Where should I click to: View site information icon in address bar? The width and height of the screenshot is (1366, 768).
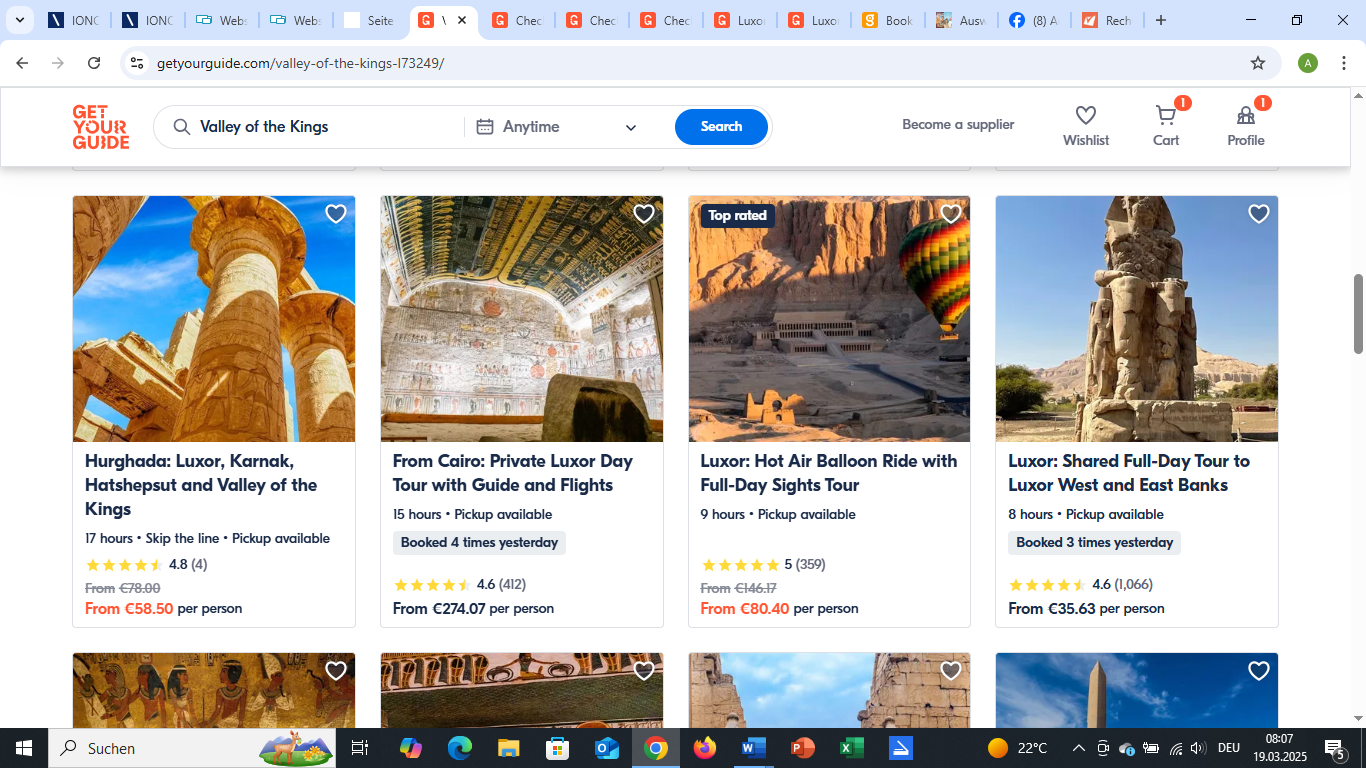[136, 63]
